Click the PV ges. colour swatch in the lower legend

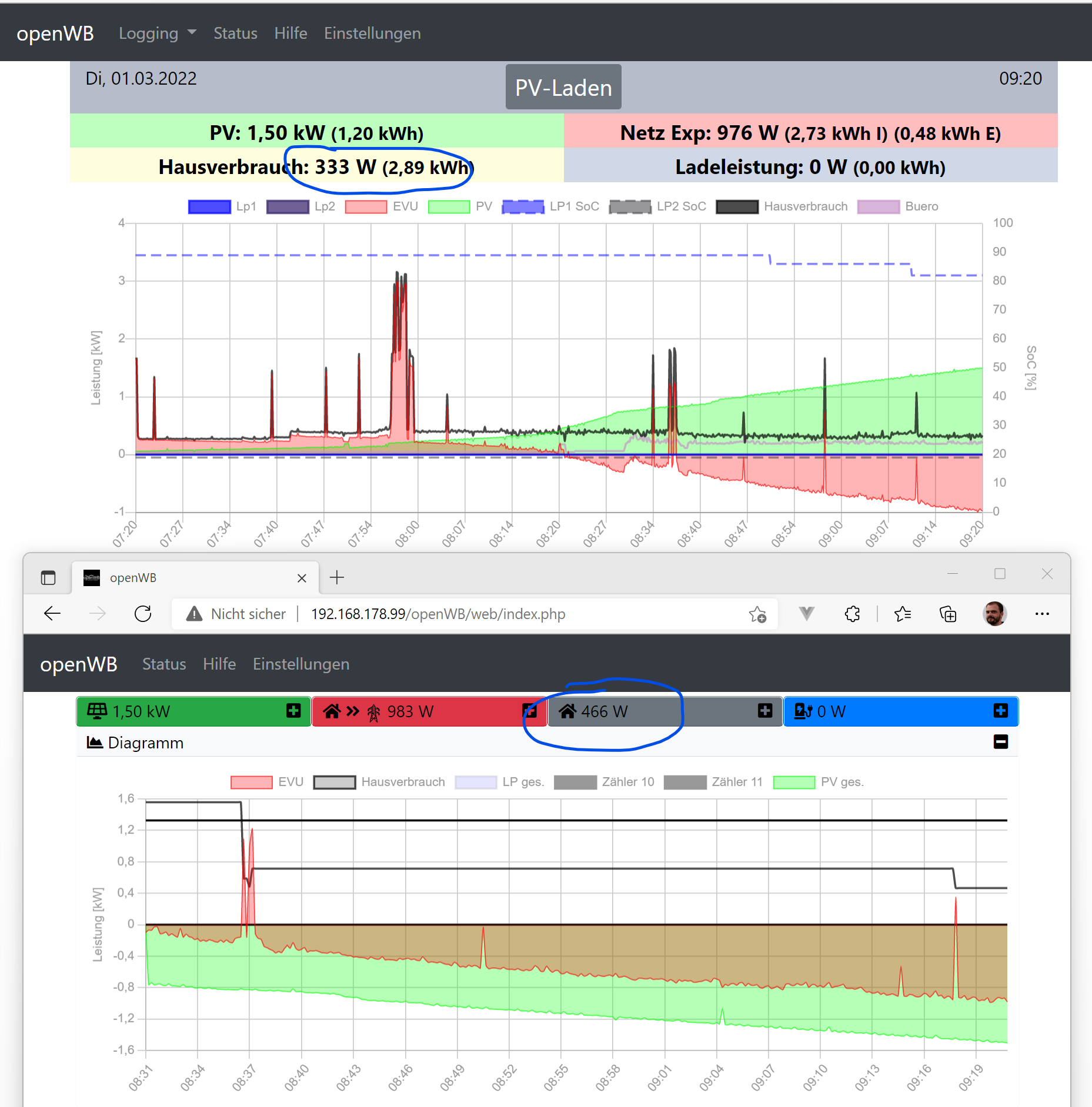click(794, 782)
